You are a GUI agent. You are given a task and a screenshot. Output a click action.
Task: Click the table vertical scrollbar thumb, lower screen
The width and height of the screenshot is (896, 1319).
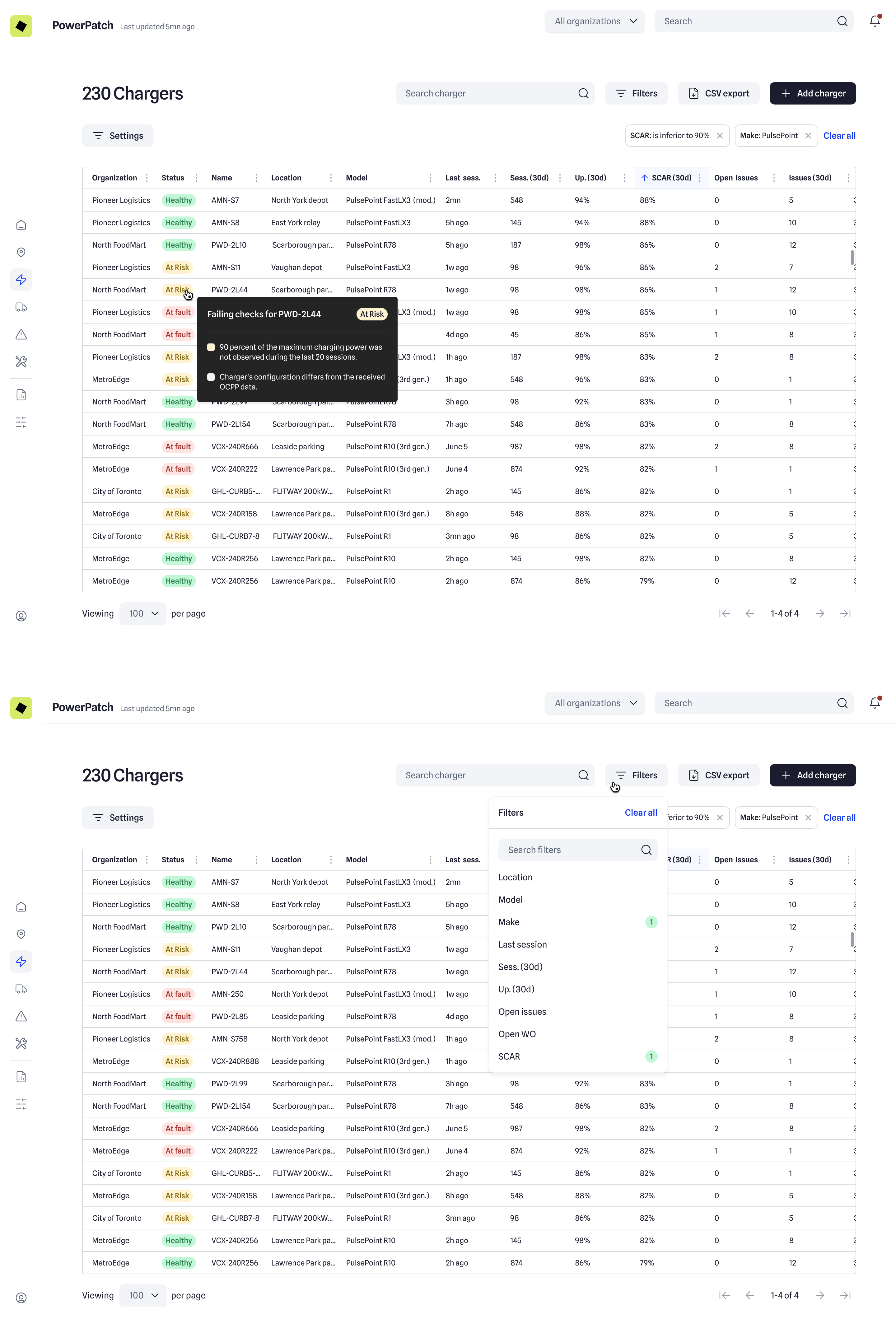coord(852,939)
